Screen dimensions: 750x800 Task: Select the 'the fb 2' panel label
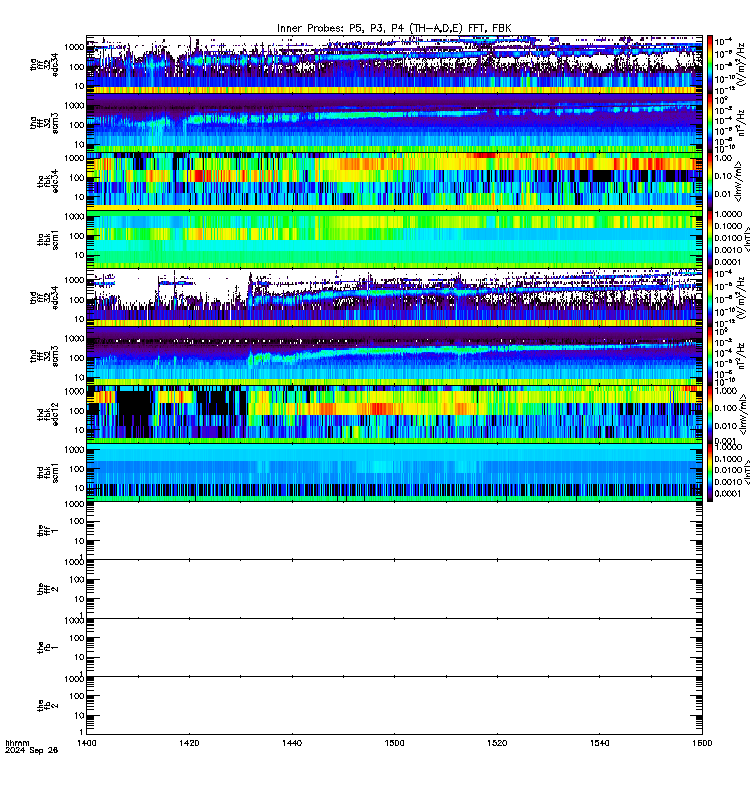point(48,706)
